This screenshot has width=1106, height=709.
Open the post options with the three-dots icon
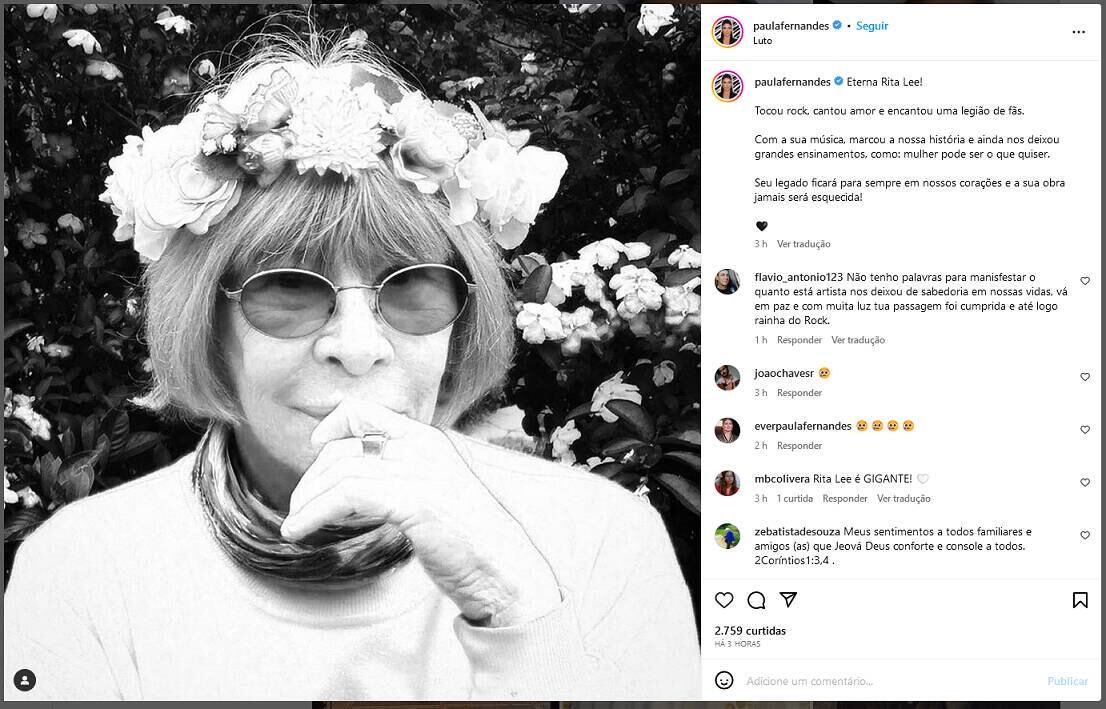click(x=1078, y=31)
